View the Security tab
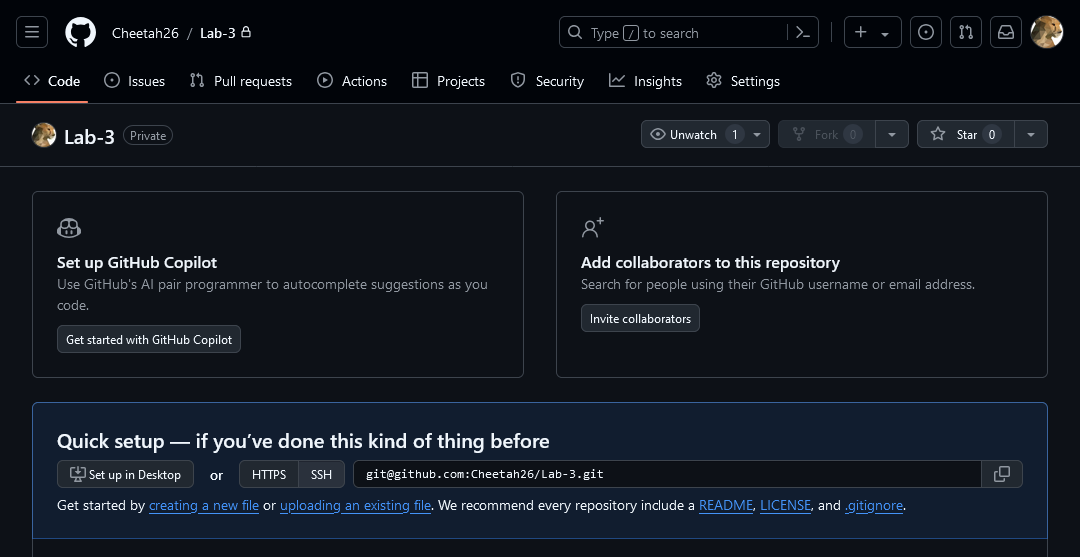Image resolution: width=1080 pixels, height=557 pixels. [x=548, y=81]
